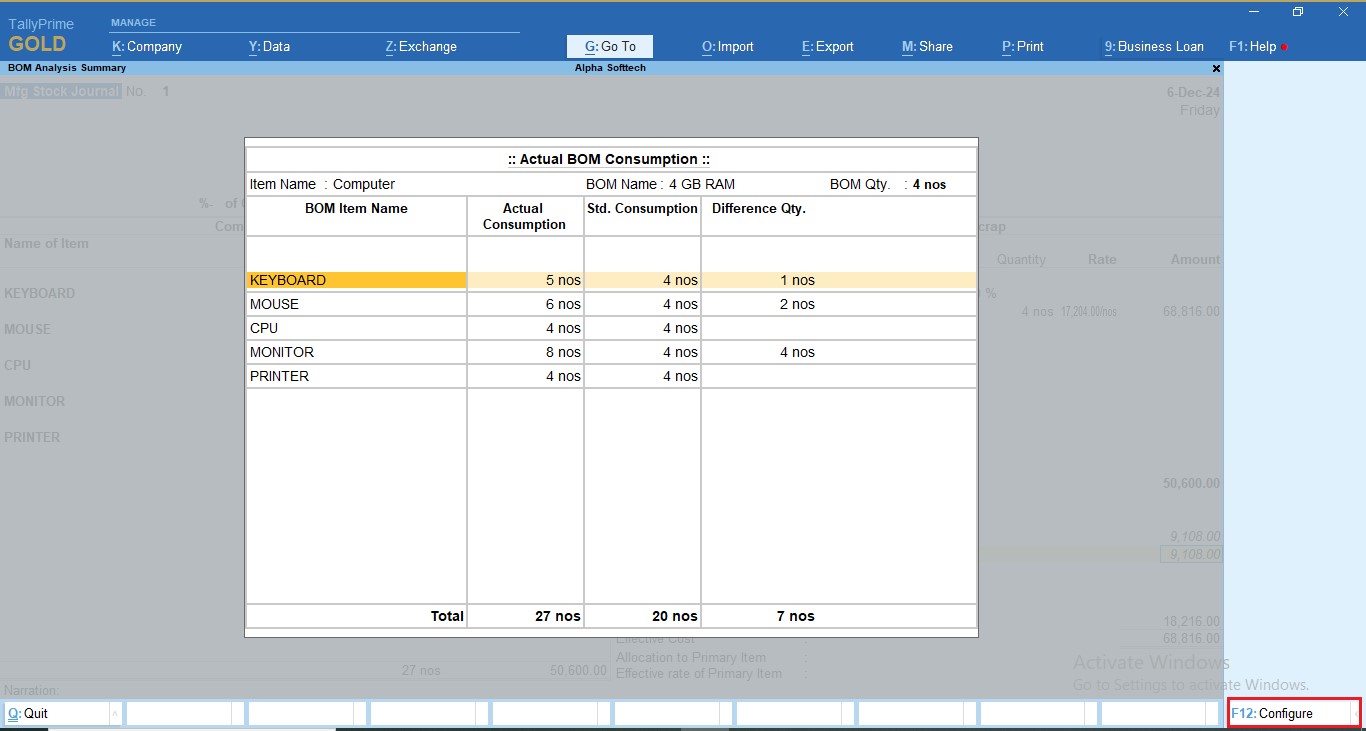
Task: Click the Q: Quit button
Action: click(x=56, y=713)
